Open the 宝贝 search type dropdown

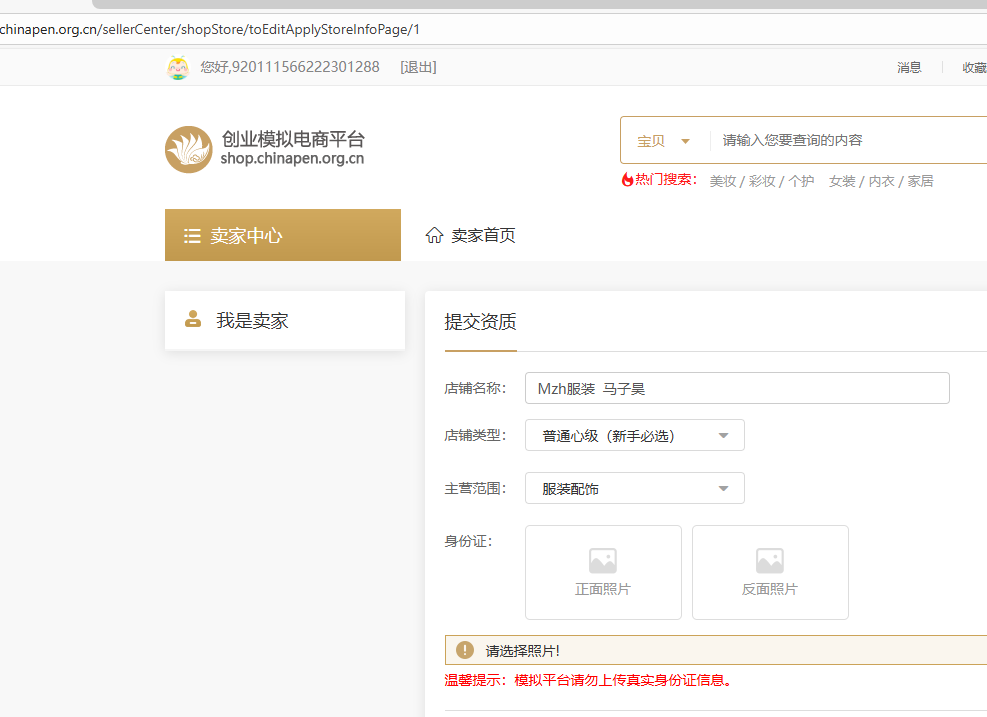coord(664,141)
